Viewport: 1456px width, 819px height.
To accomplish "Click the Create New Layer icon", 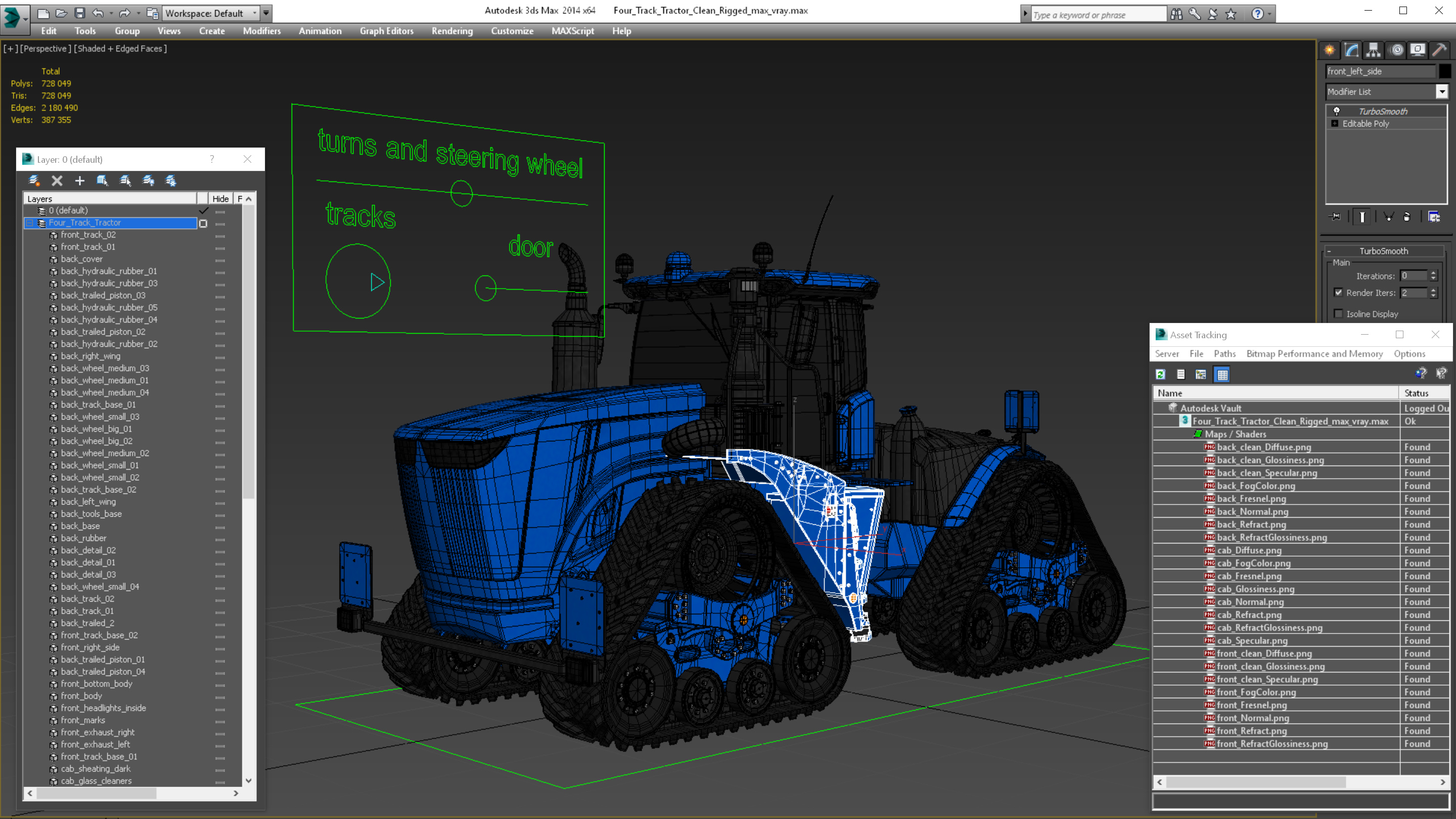I will tap(34, 180).
